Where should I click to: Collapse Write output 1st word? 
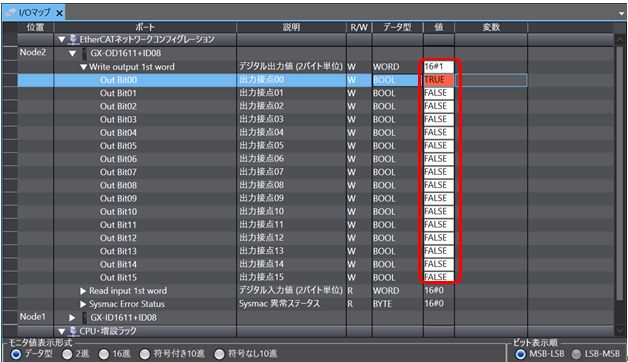click(83, 67)
